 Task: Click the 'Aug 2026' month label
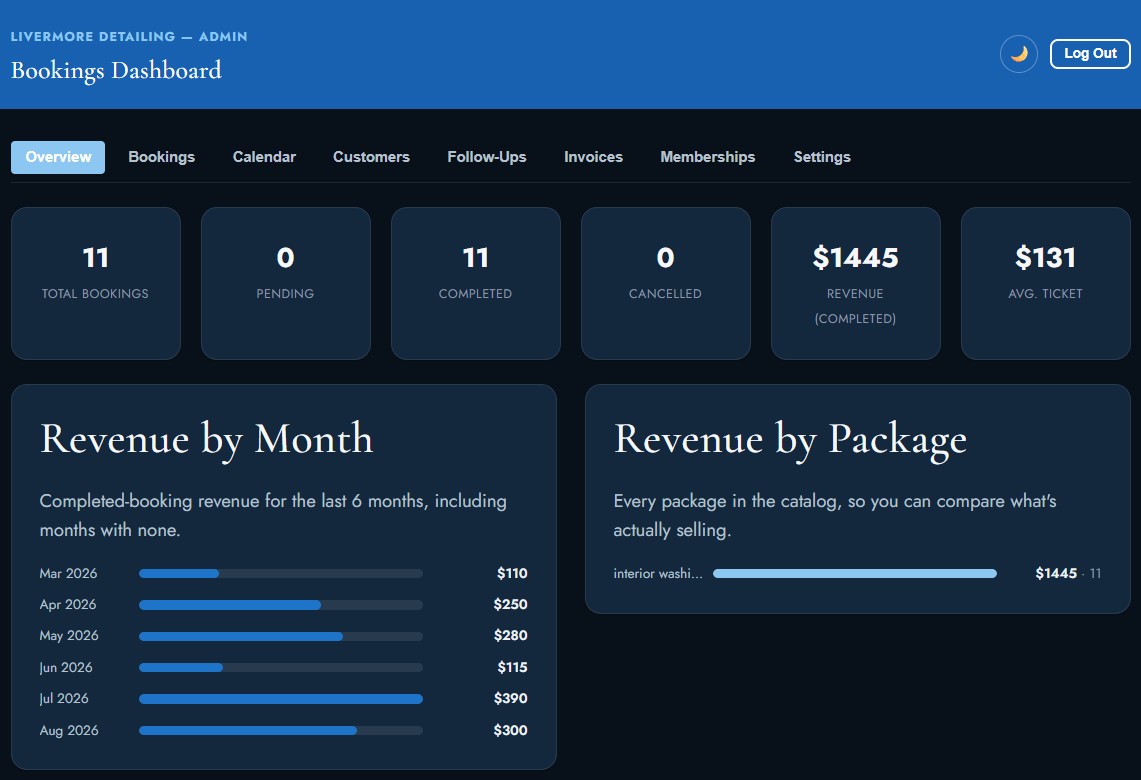[69, 730]
